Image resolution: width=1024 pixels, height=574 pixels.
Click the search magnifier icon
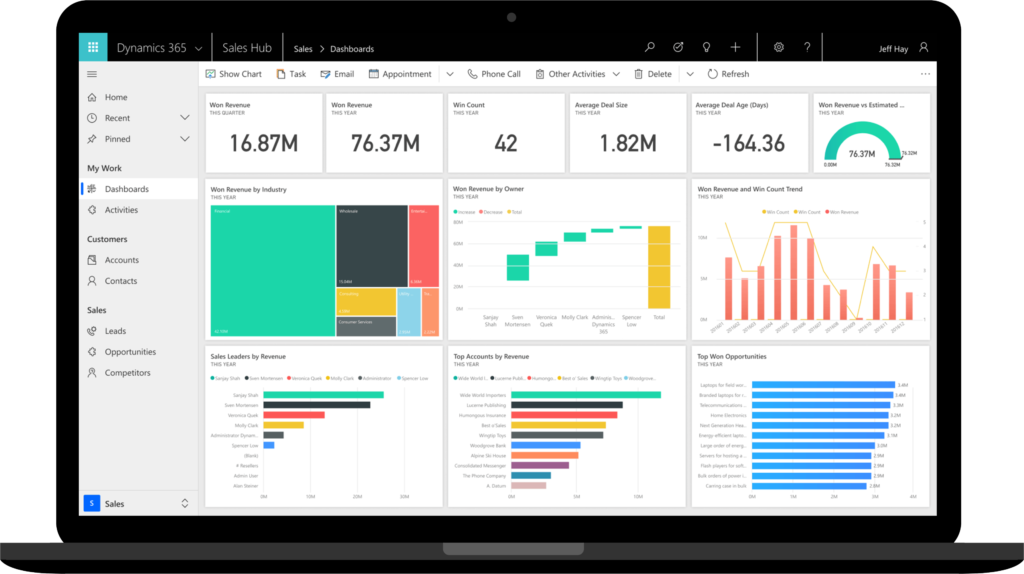click(x=650, y=47)
